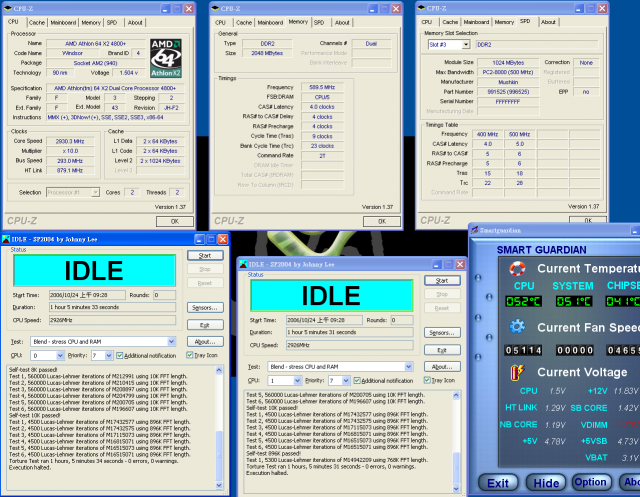This screenshot has height=497, width=640.
Task: Click the right SP2004 window title icon
Action: point(243,264)
